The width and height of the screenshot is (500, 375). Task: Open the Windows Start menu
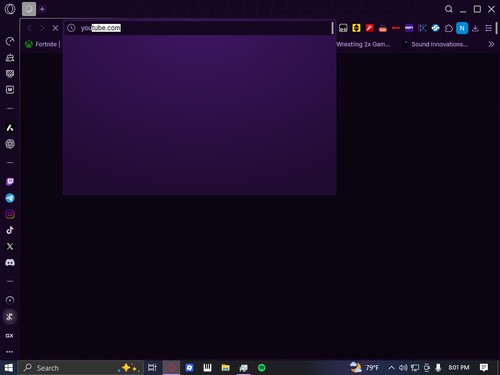click(9, 368)
